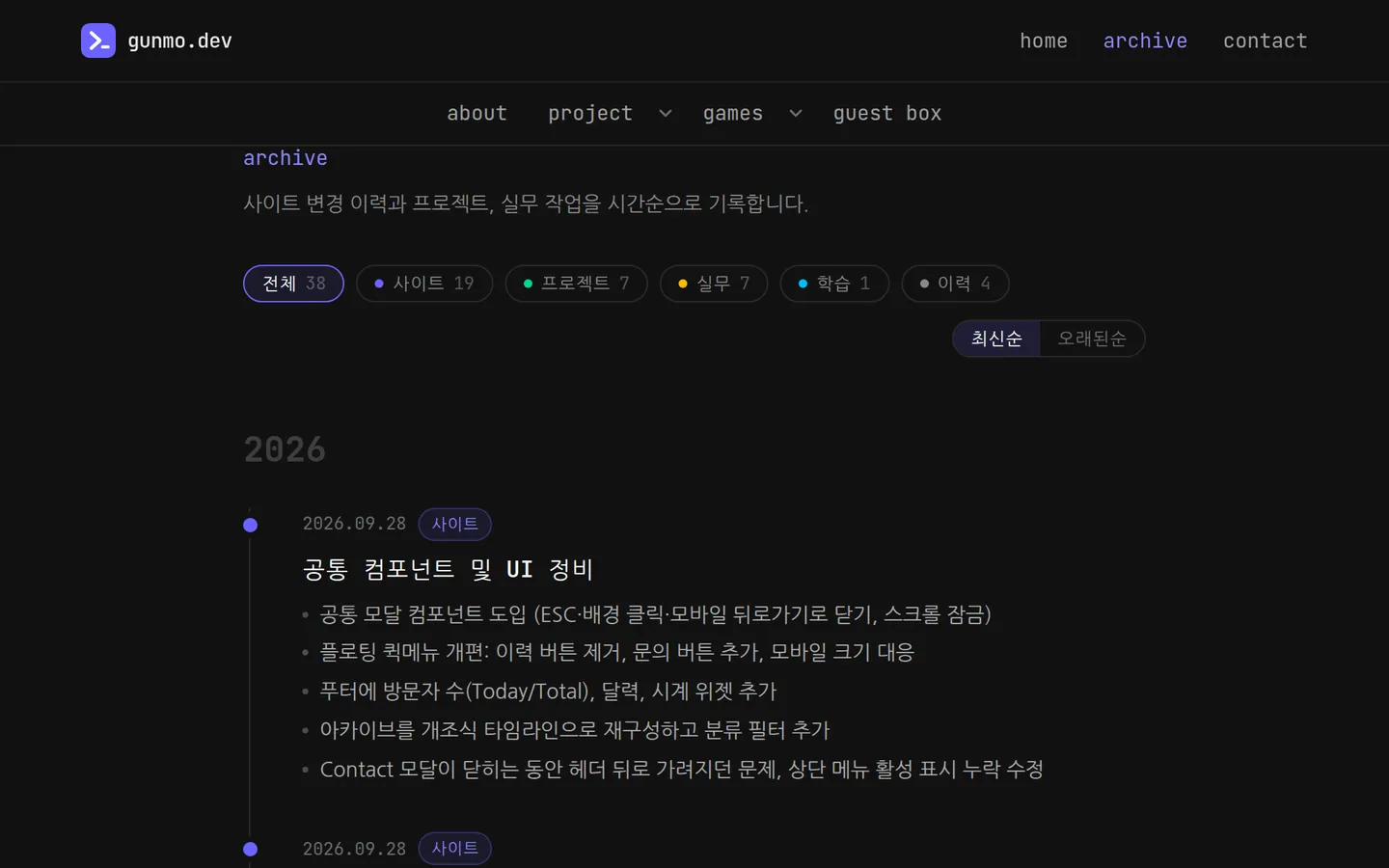Viewport: 1389px width, 868px height.
Task: Expand the project dropdown chevron
Action: pos(666,113)
